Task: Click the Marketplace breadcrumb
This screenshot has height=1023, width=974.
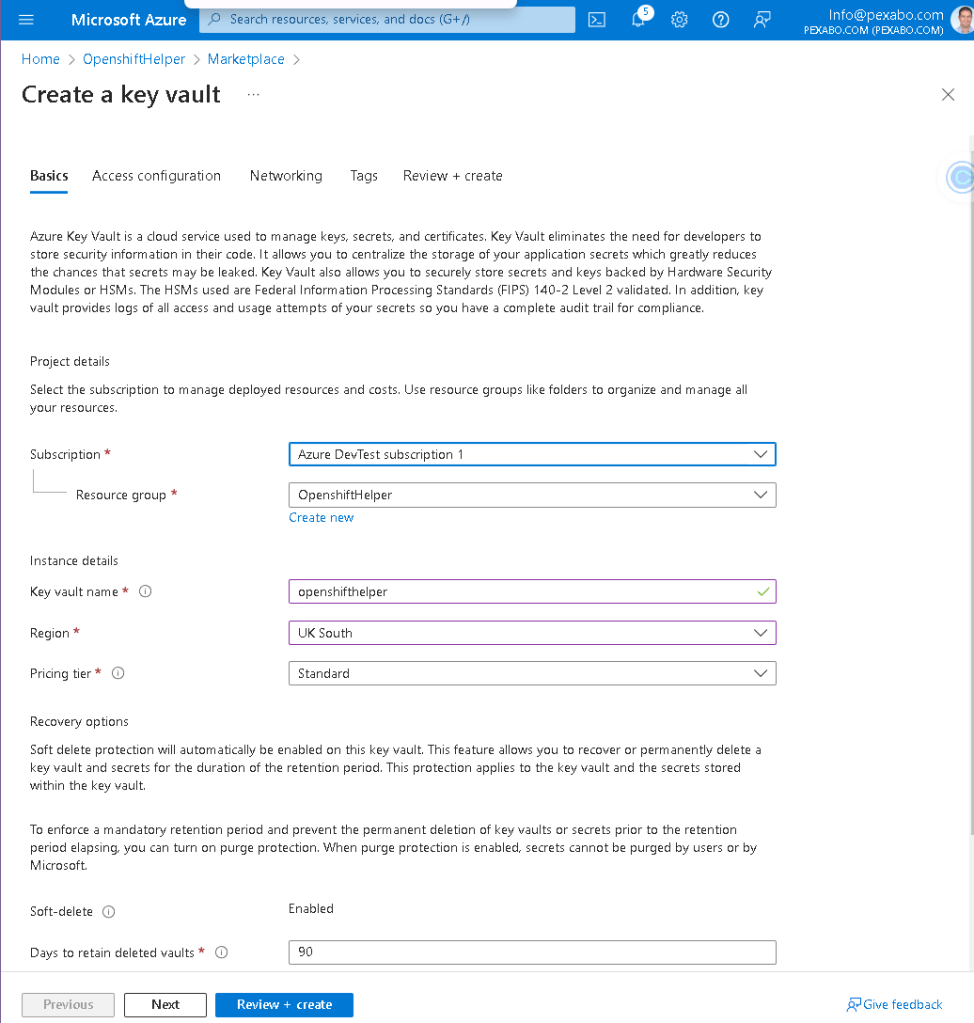Action: coord(246,59)
